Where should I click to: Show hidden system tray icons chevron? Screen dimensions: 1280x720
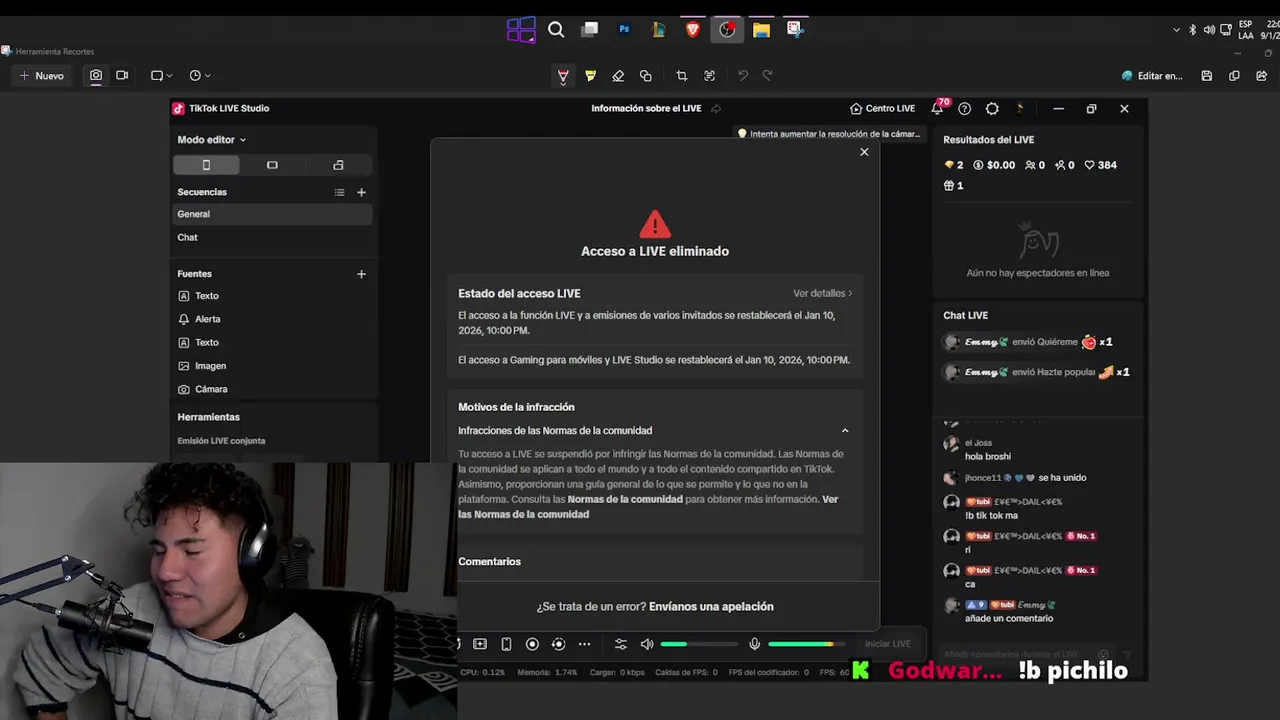1176,30
